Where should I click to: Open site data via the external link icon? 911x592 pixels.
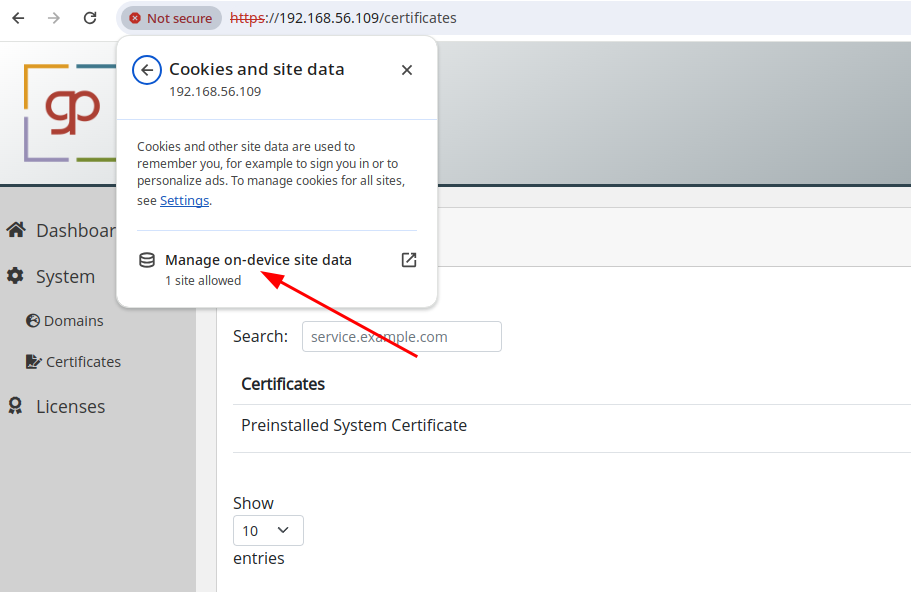(408, 259)
